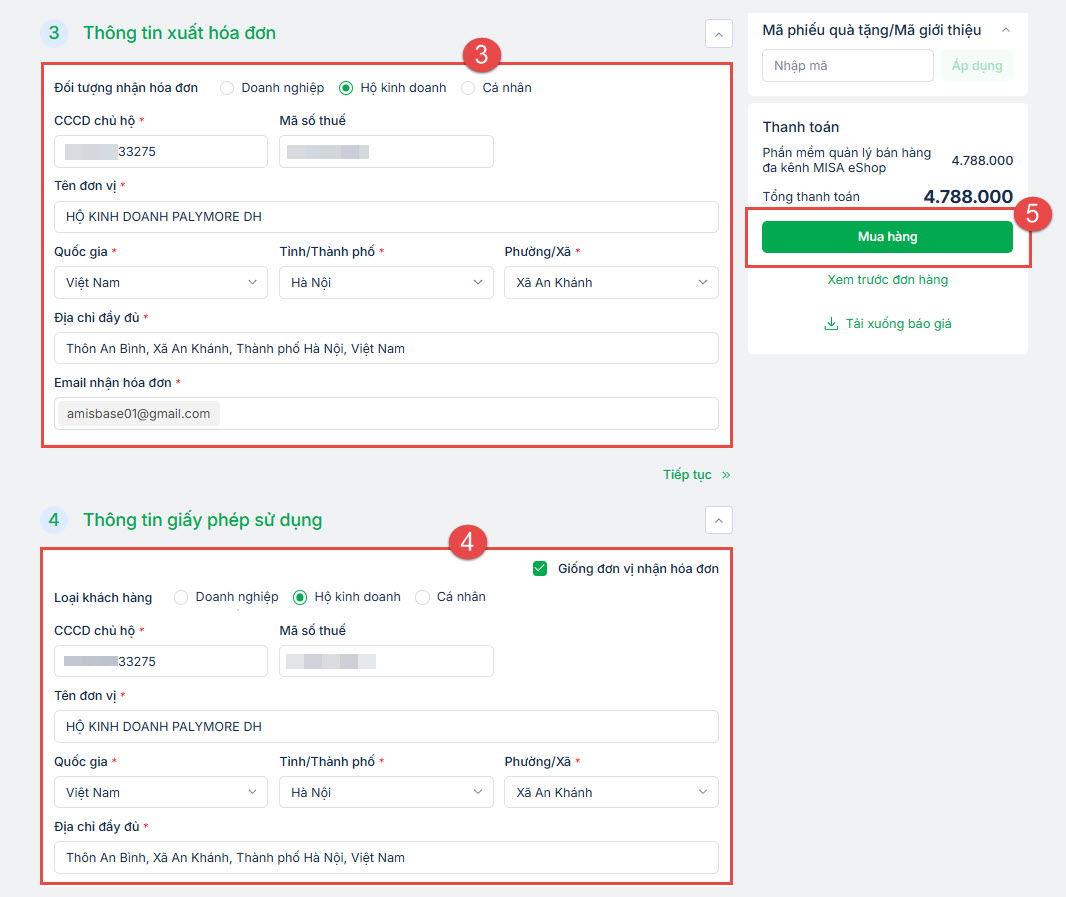Select Doanh nghiệp for invoice recipient

(227, 88)
